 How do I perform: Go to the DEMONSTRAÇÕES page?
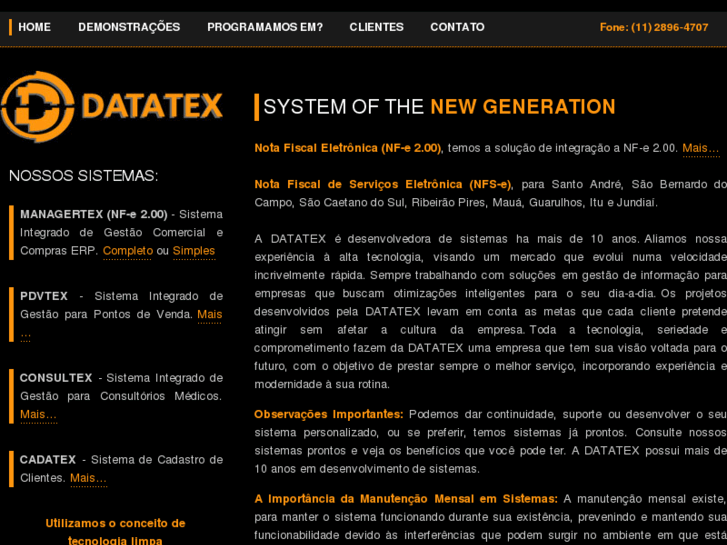click(x=129, y=27)
